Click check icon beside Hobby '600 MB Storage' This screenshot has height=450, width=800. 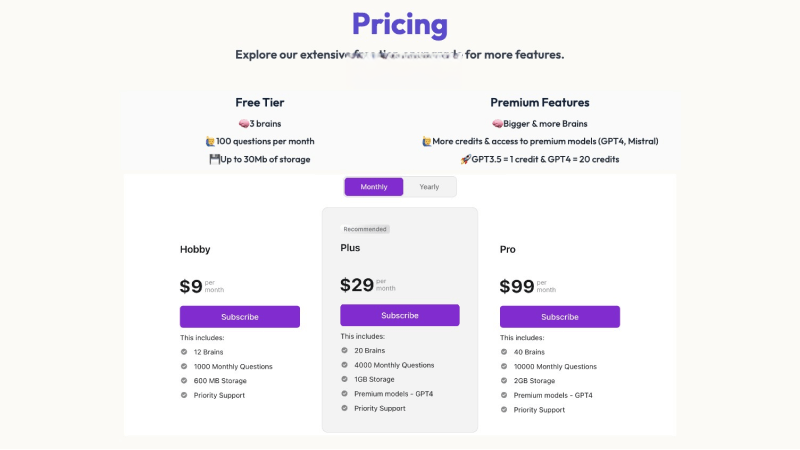[x=184, y=381]
